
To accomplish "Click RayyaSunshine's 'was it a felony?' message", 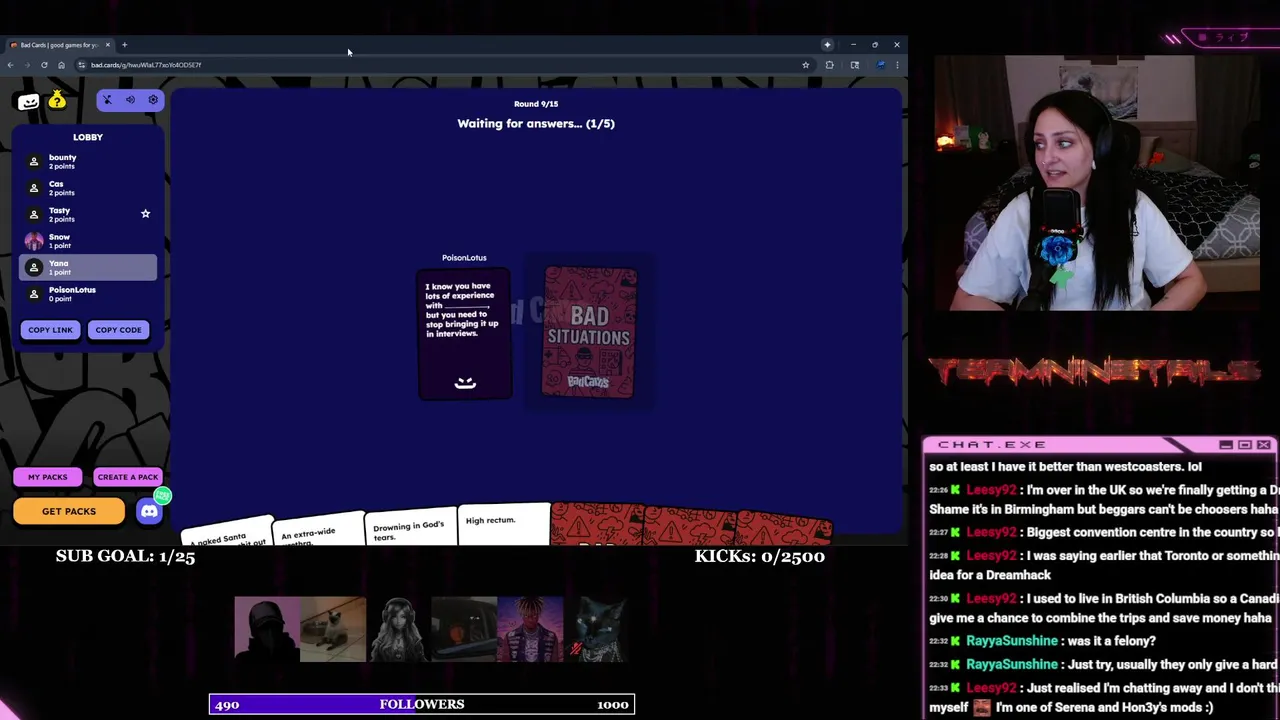I will coord(1042,641).
